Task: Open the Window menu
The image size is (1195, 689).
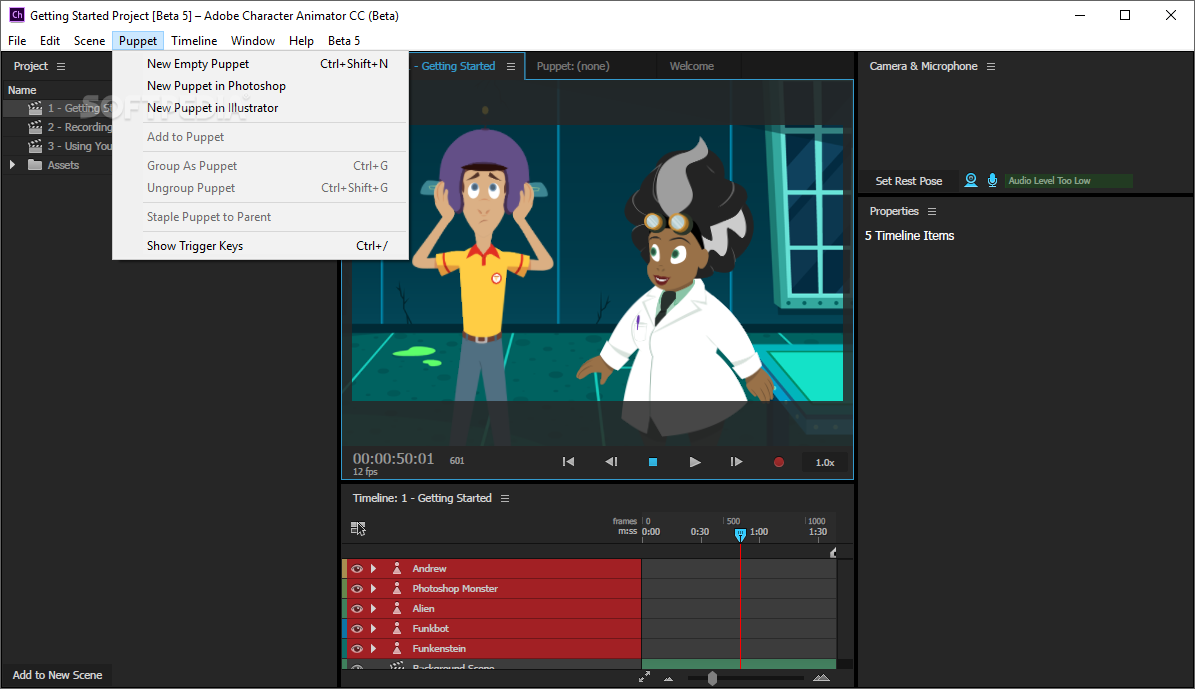Action: pos(252,40)
